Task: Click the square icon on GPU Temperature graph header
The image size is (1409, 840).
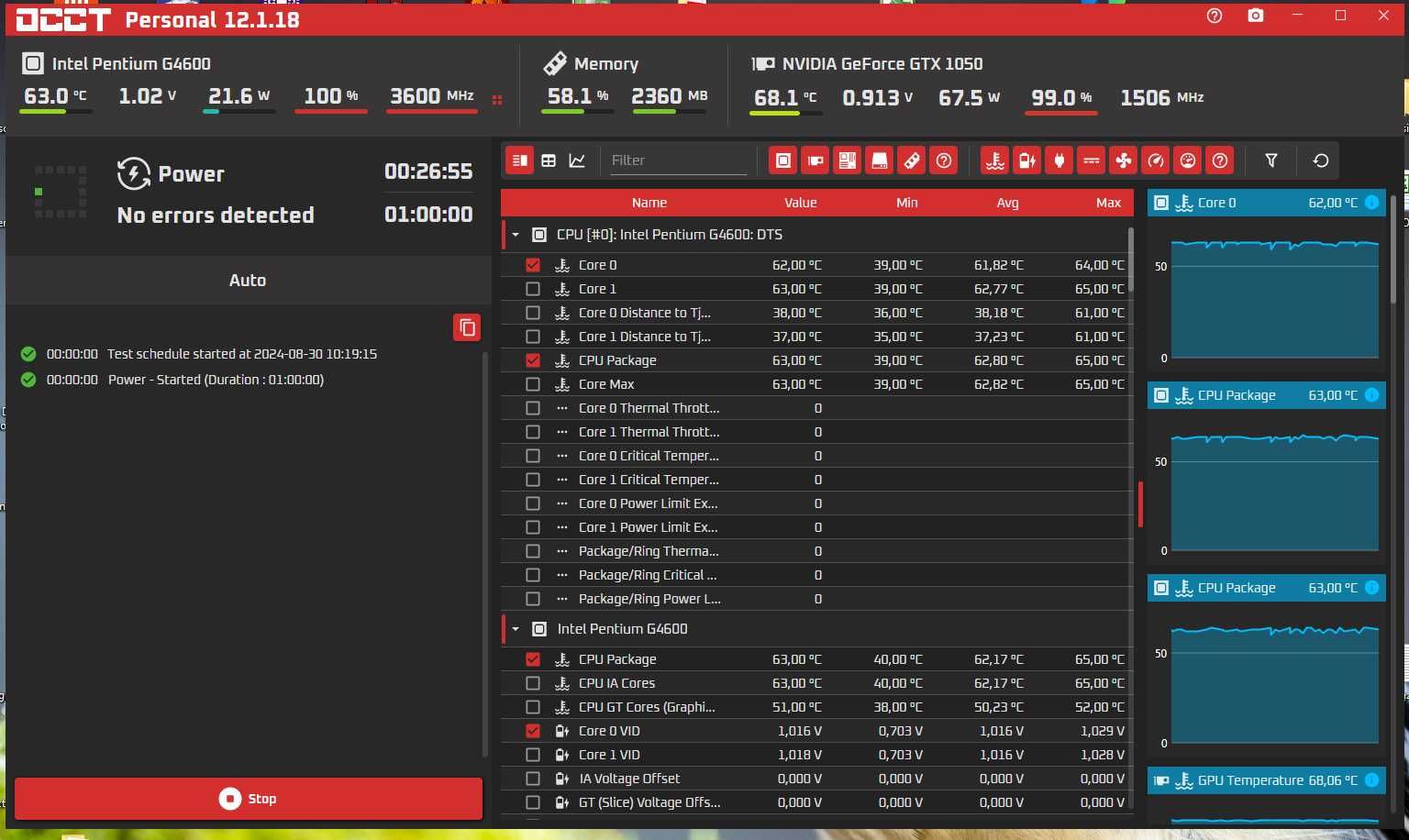Action: coord(1161,780)
